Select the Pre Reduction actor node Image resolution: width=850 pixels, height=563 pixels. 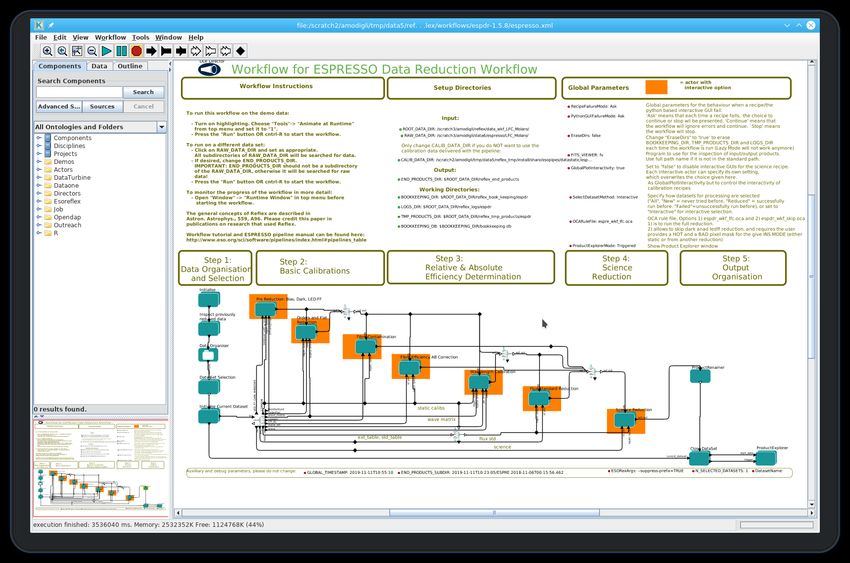(266, 309)
